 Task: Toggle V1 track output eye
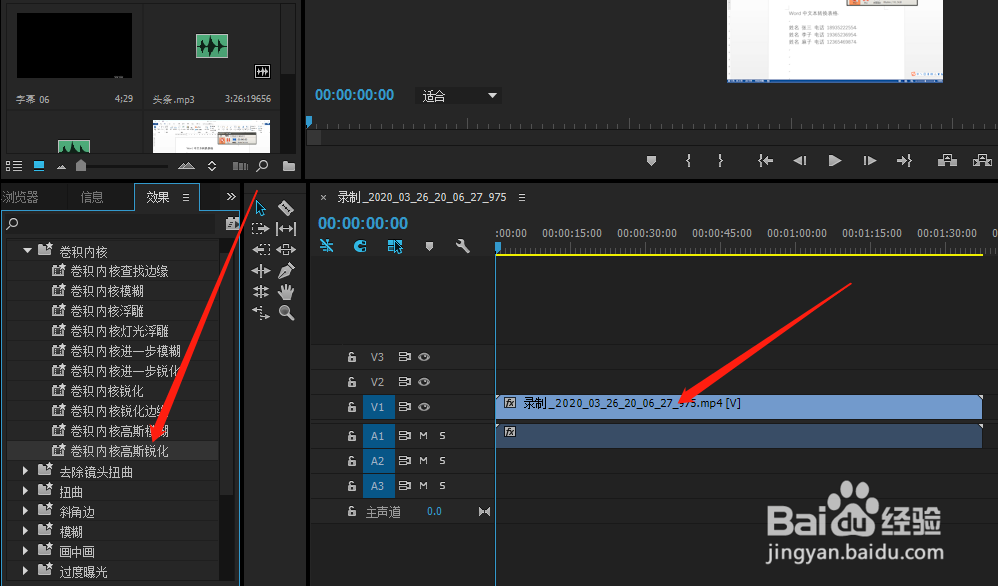tap(424, 407)
